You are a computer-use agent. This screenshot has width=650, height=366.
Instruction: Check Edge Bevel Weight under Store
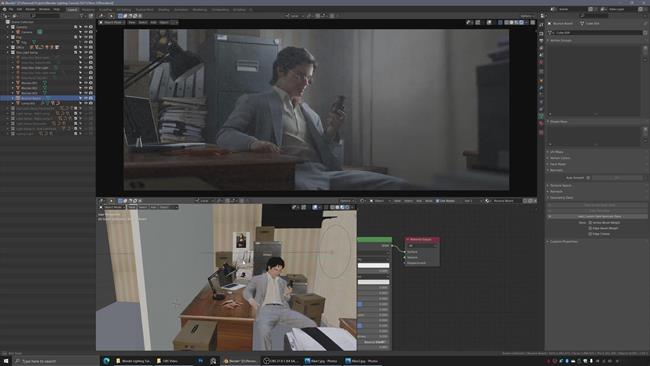pos(590,228)
